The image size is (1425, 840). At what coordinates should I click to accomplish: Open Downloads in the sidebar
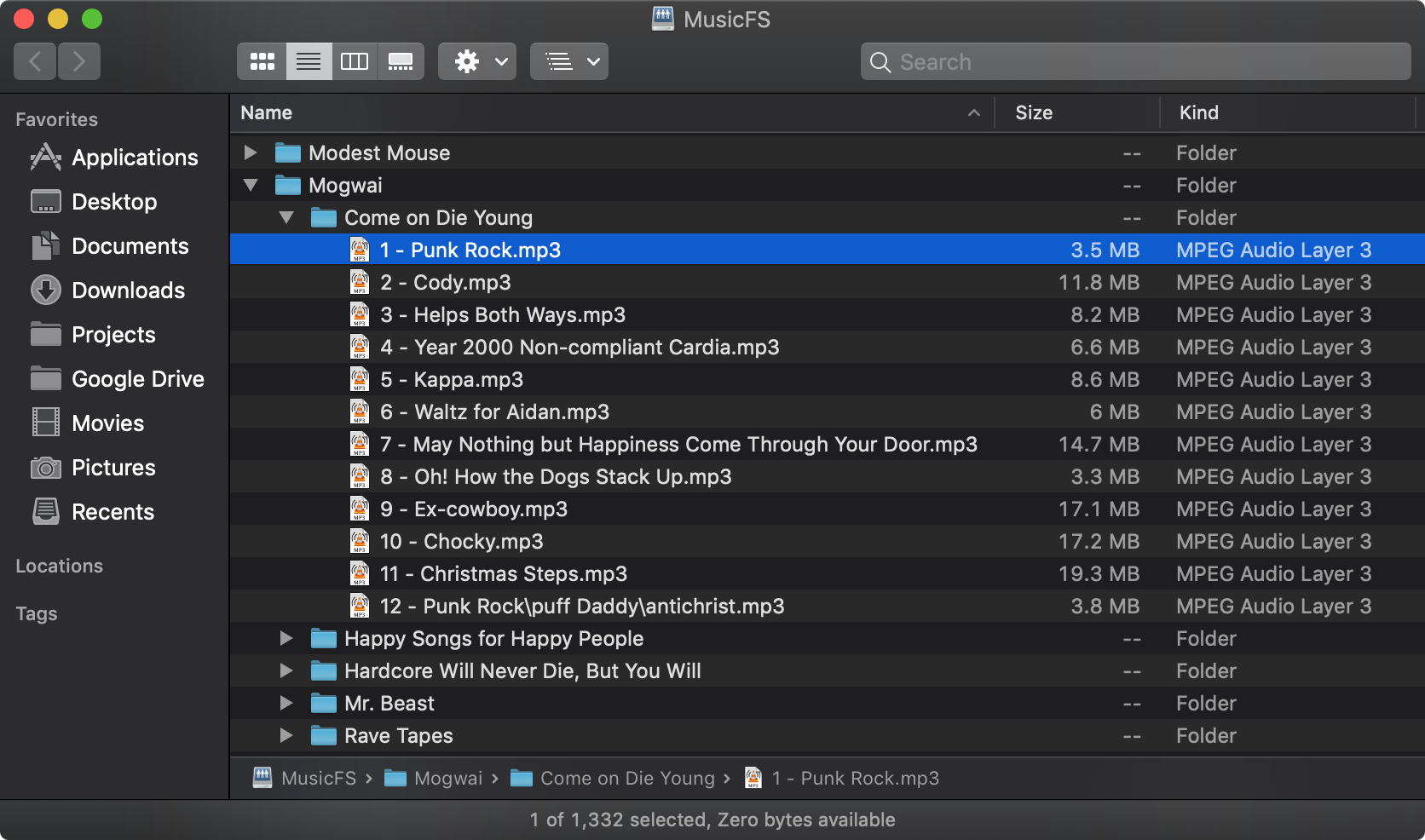(128, 291)
